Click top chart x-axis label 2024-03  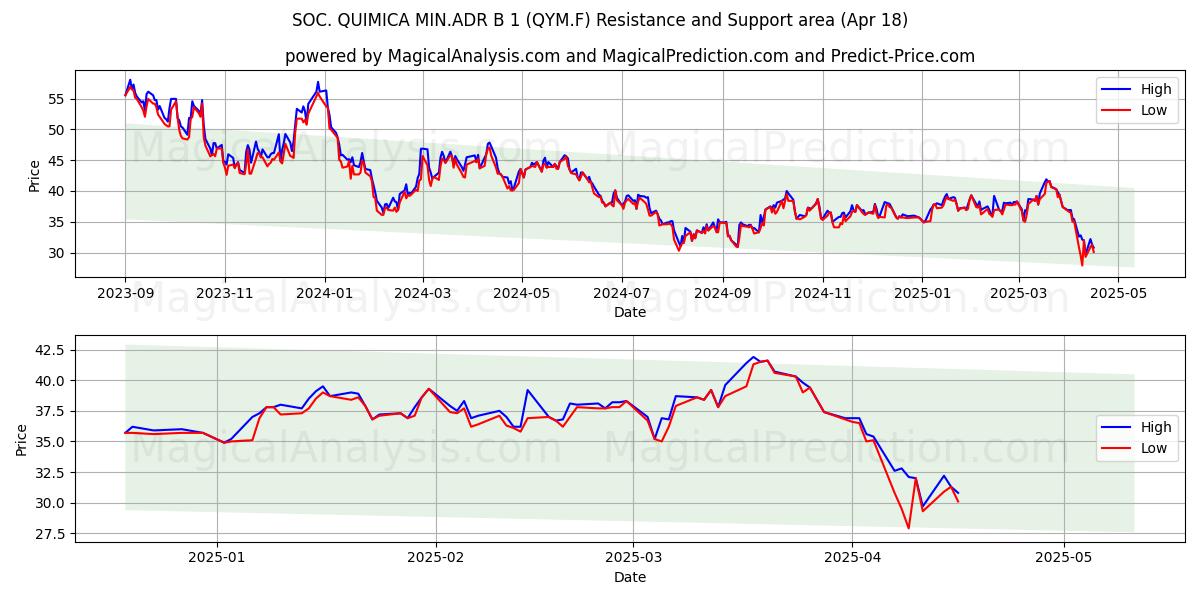coord(423,295)
